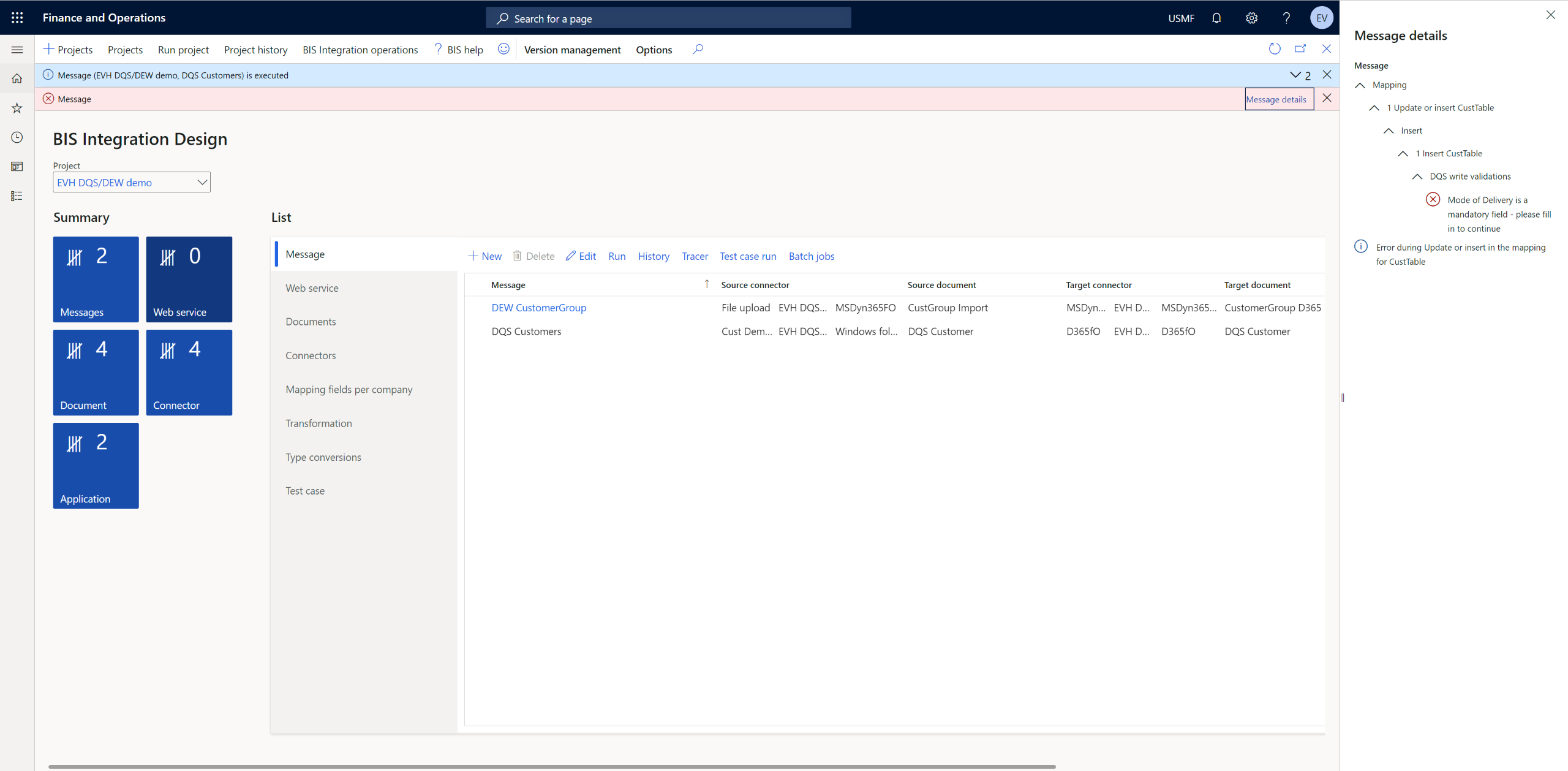Select Mapping fields per company tab
1568x771 pixels.
pos(366,389)
